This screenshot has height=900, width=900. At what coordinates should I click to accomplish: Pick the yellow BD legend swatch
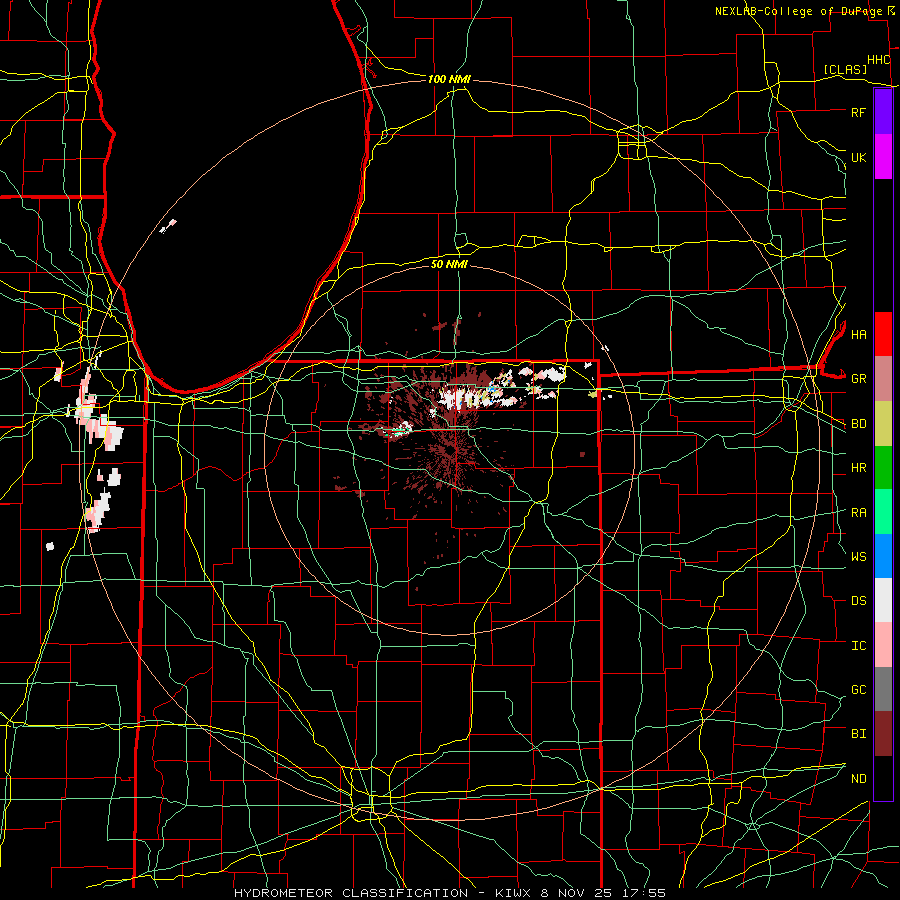(883, 424)
